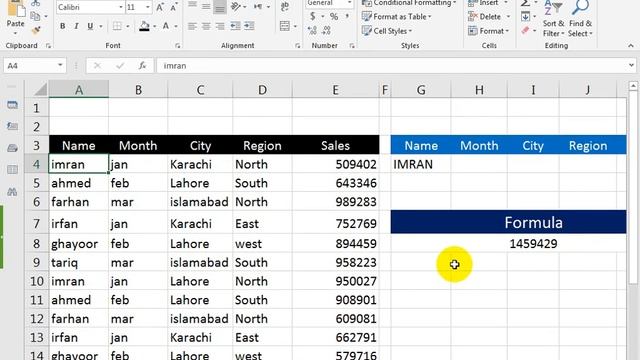Viewport: 640px width, 360px height.
Task: Click the Cut scissors icon
Action: pos(36,3)
